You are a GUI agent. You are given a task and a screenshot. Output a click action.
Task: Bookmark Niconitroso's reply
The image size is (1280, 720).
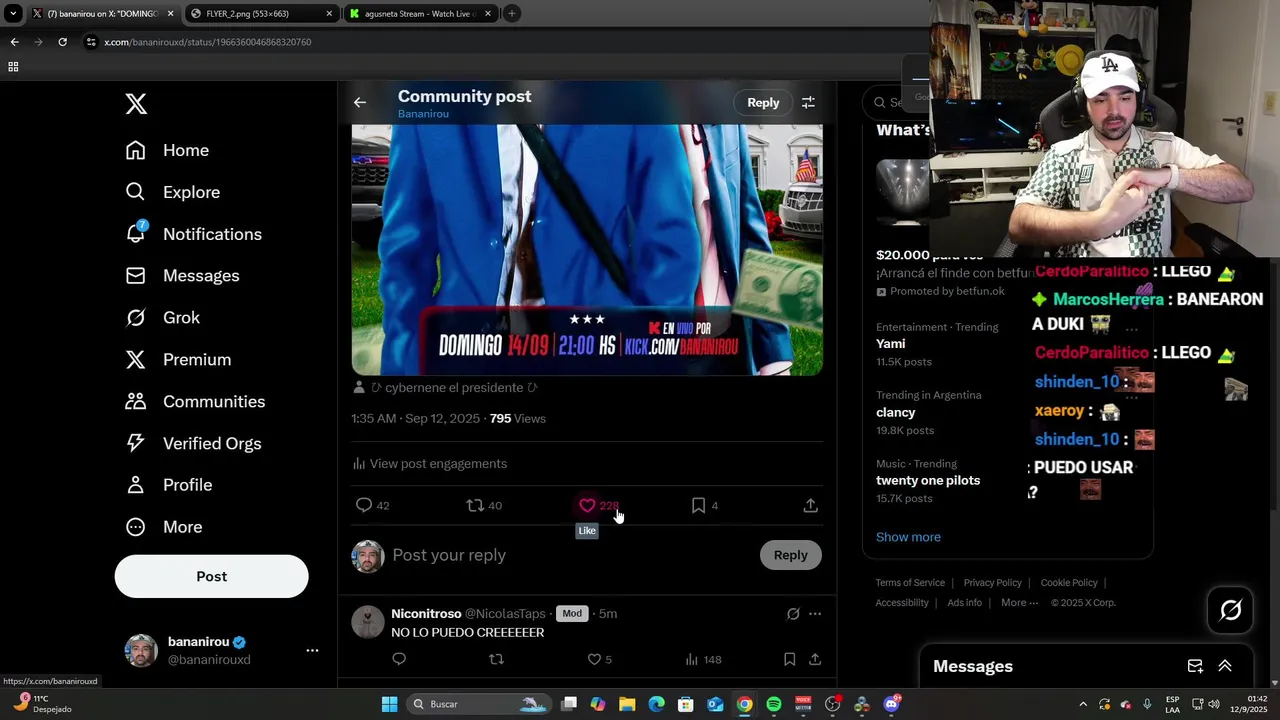pos(790,659)
